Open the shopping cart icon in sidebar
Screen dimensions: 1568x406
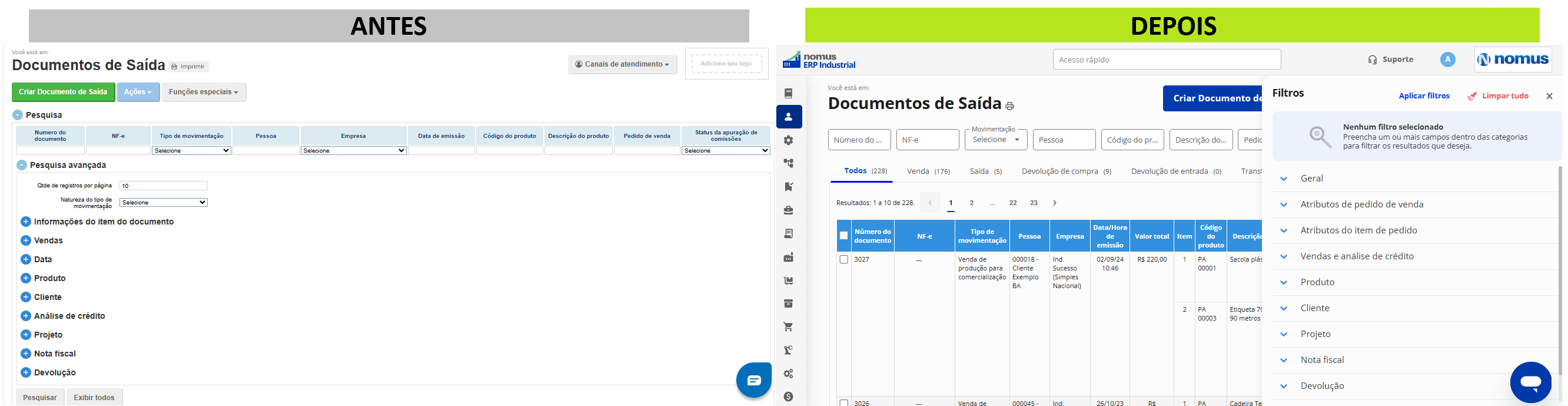point(788,327)
